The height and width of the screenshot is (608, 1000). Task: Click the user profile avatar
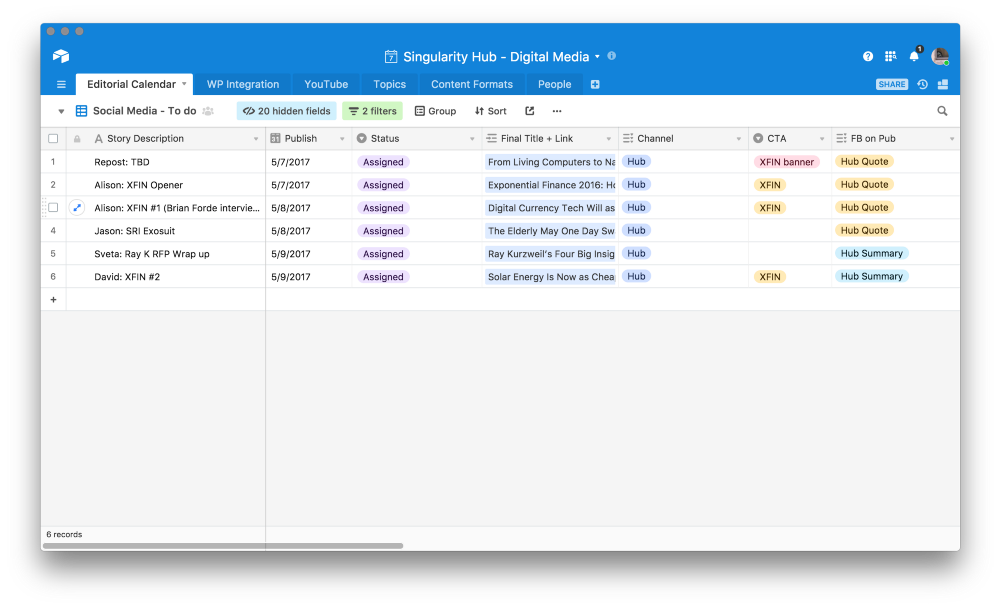[940, 56]
